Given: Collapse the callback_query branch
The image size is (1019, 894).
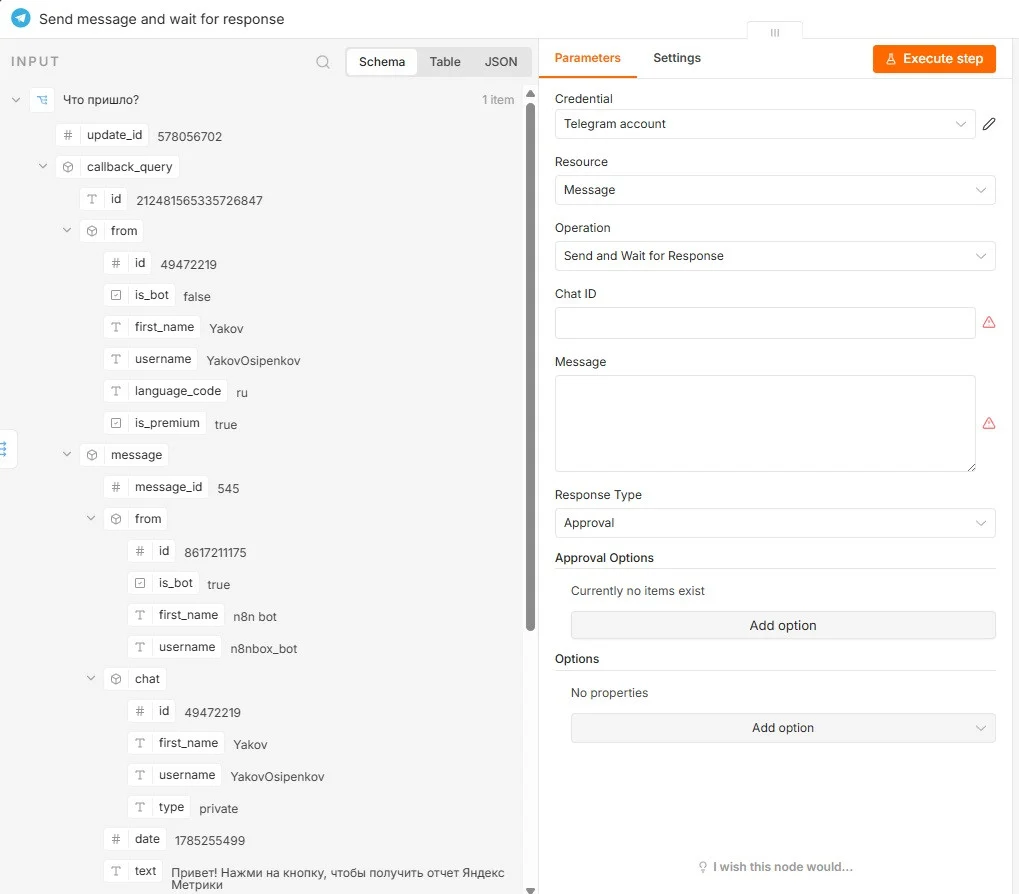Looking at the screenshot, I should tap(43, 166).
